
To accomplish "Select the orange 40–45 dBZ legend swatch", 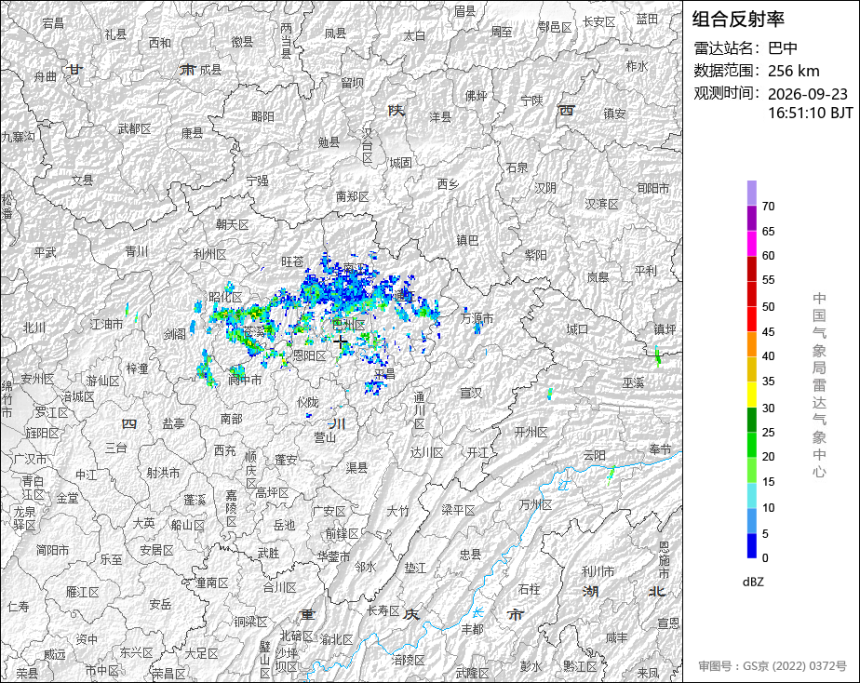I will 751,344.
